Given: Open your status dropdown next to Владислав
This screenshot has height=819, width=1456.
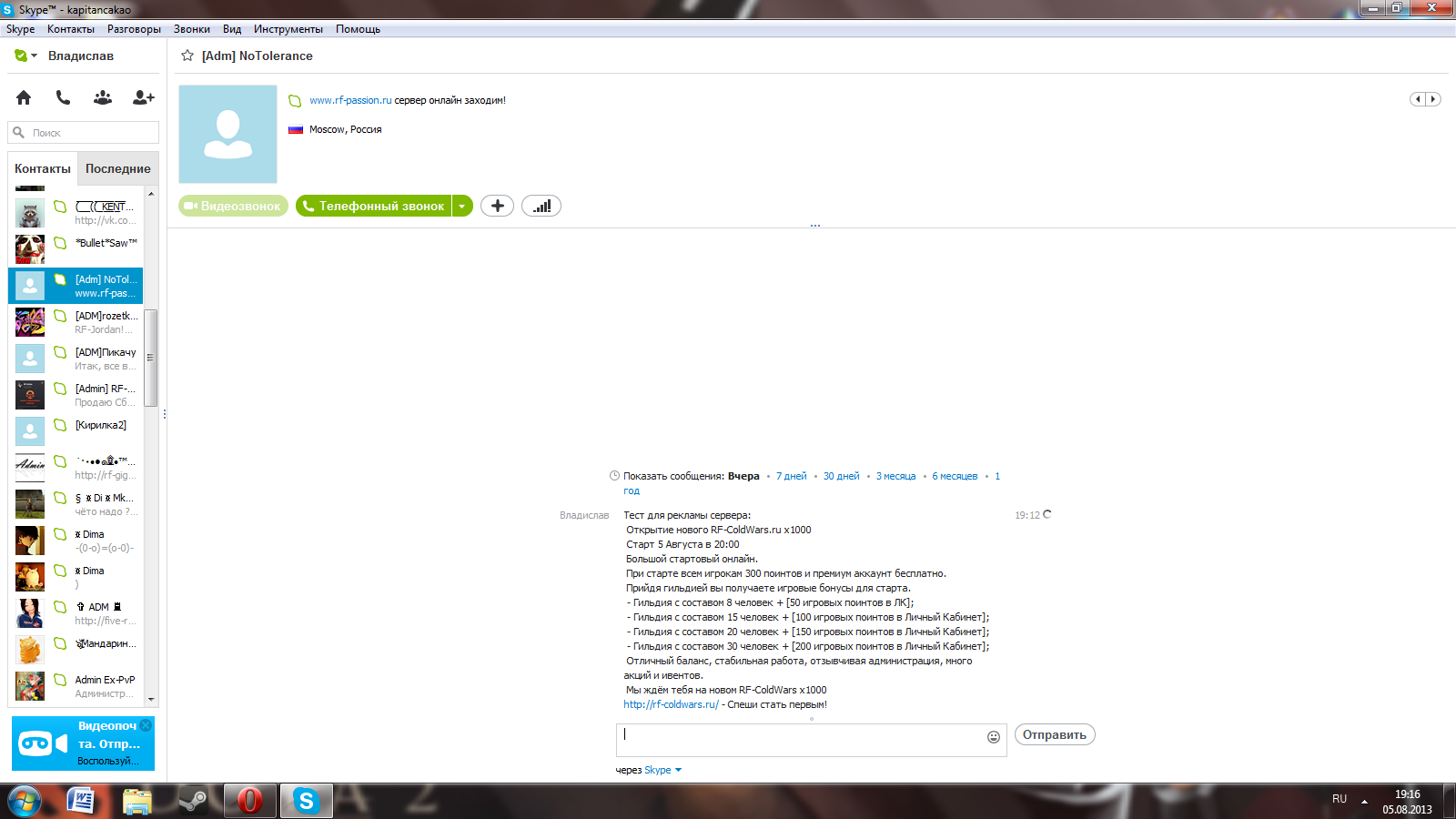Looking at the screenshot, I should 25,56.
